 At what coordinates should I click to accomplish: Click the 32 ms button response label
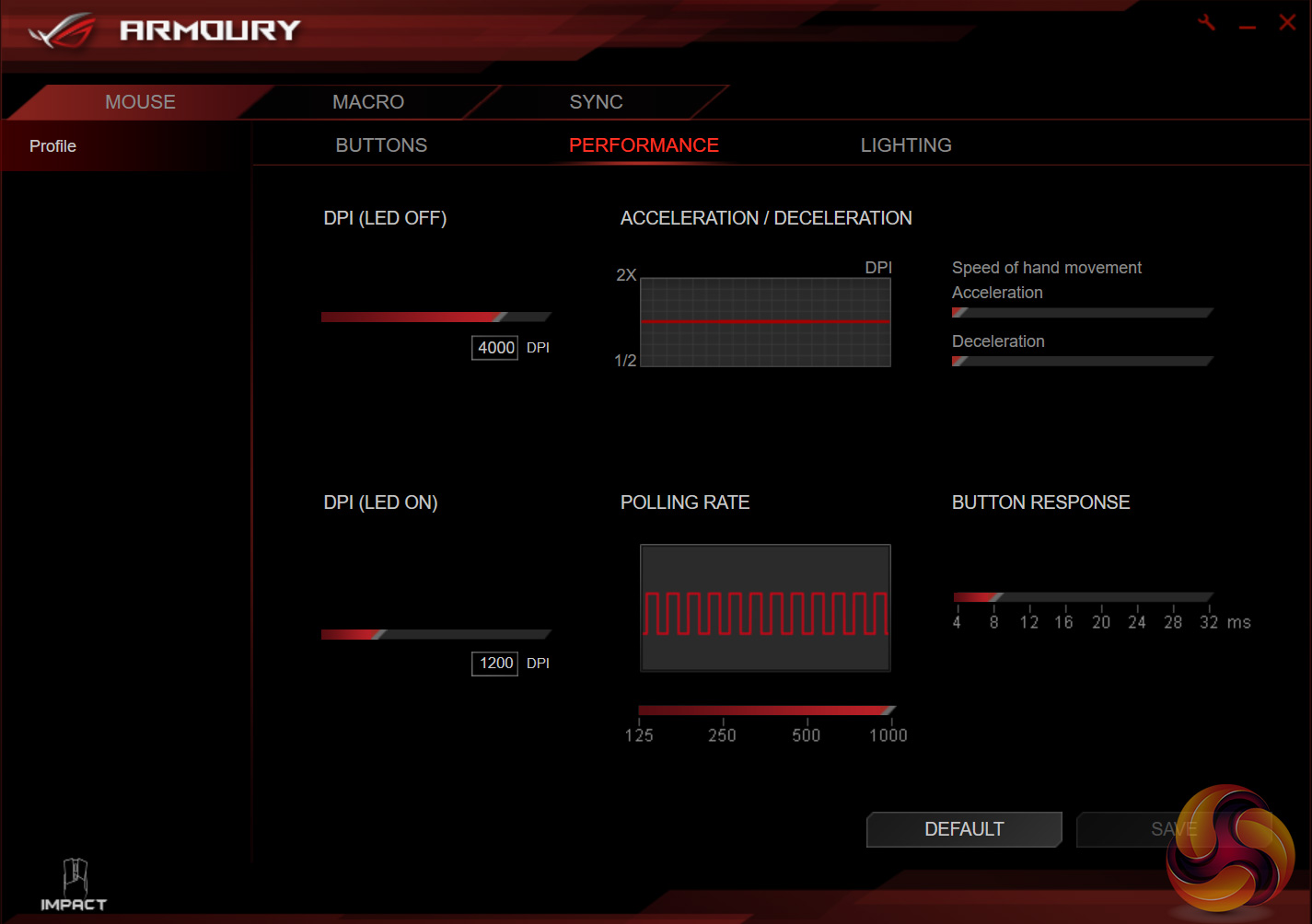point(1209,622)
